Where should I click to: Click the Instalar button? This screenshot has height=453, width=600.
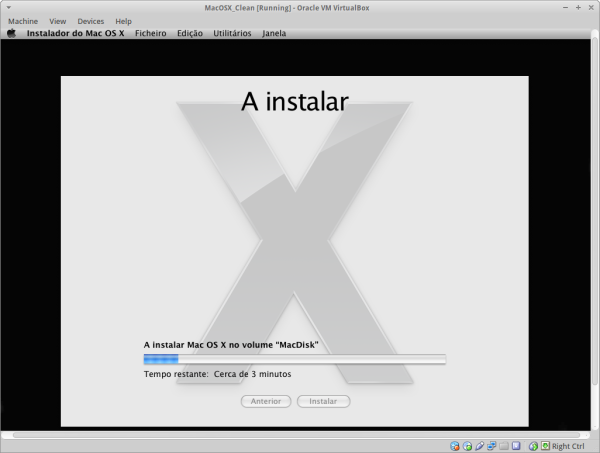(x=323, y=401)
